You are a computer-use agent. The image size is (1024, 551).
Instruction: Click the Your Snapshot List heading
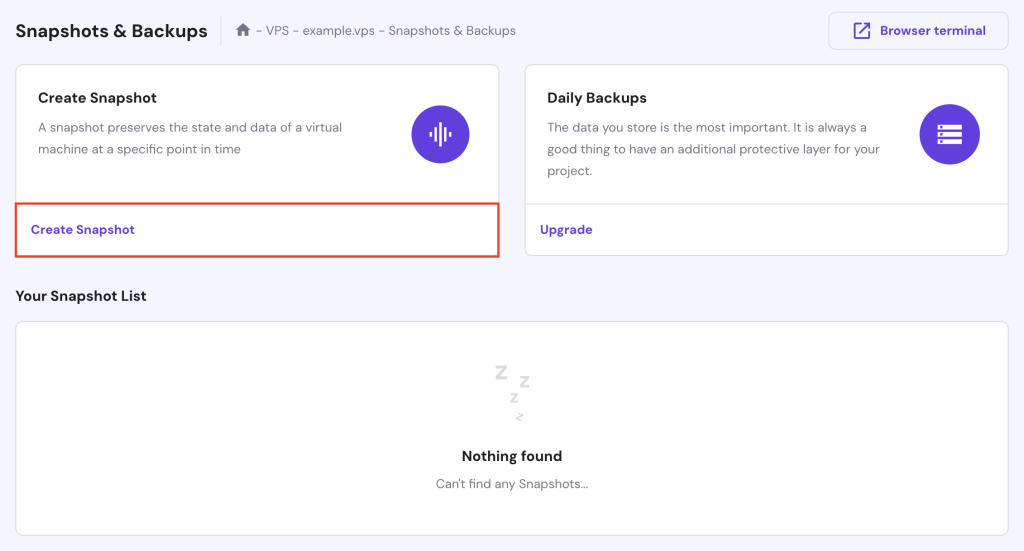[x=81, y=296]
